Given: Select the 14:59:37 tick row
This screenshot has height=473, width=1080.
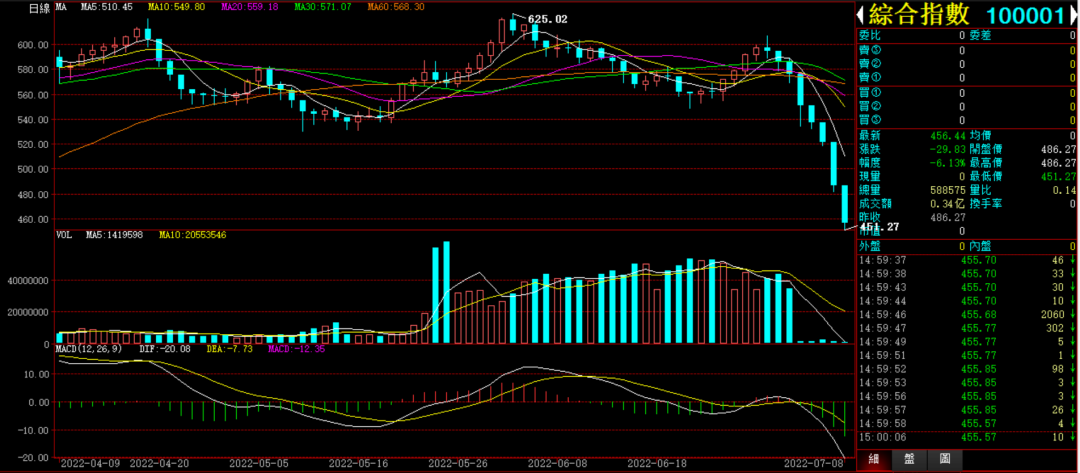Looking at the screenshot, I should tap(967, 260).
